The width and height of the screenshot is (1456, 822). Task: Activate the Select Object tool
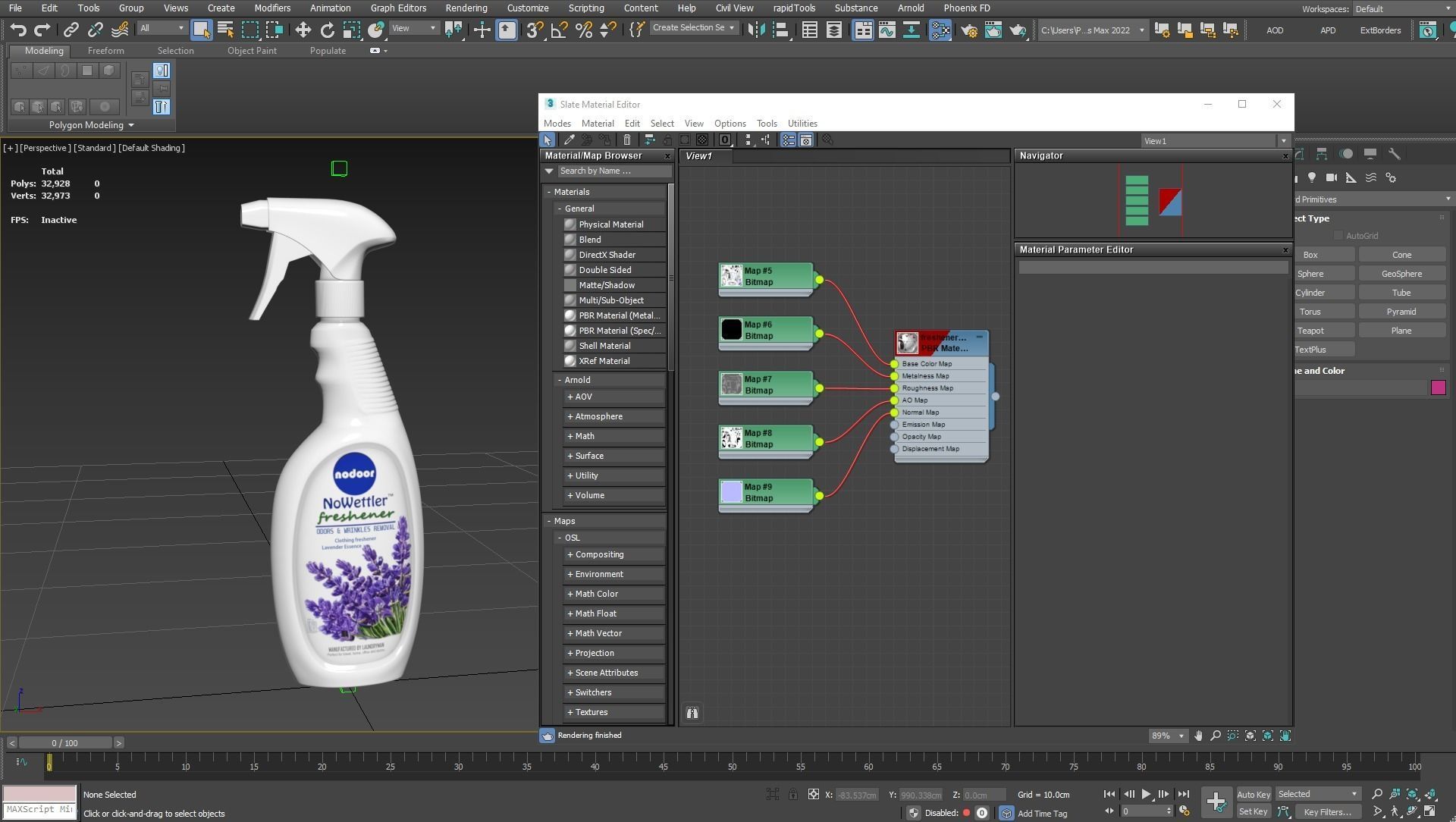pyautogui.click(x=201, y=30)
